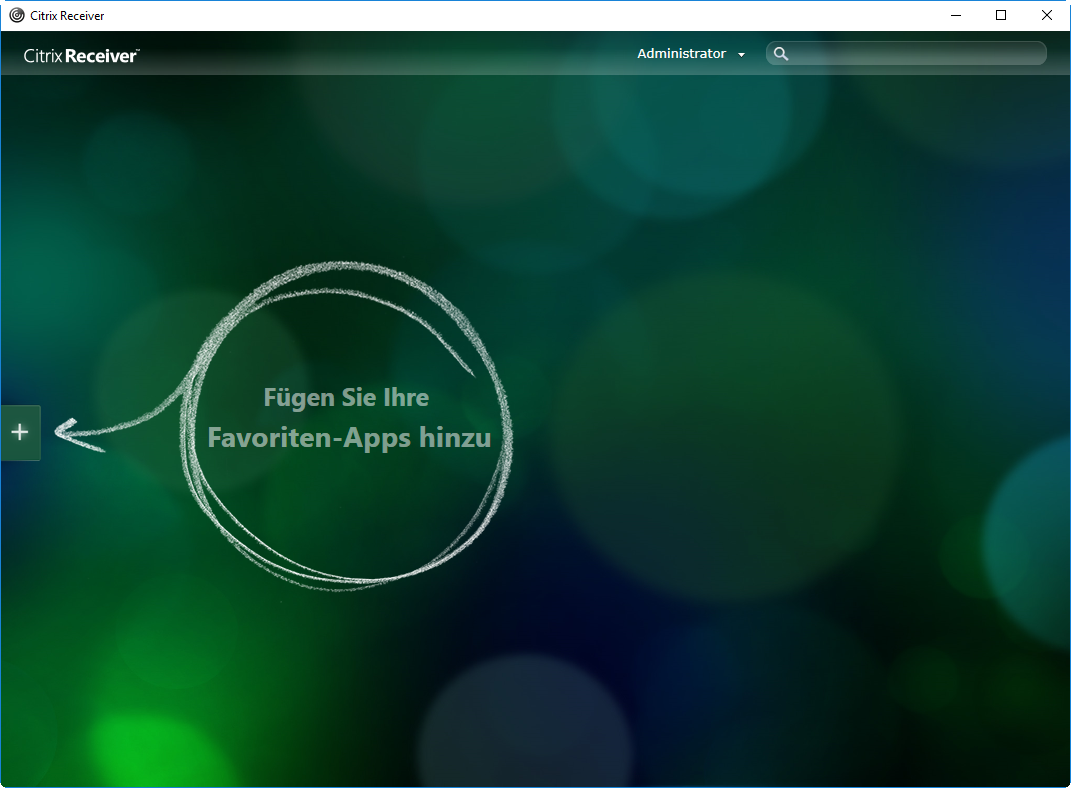Click the search magnifier icon
1071x788 pixels.
point(781,54)
